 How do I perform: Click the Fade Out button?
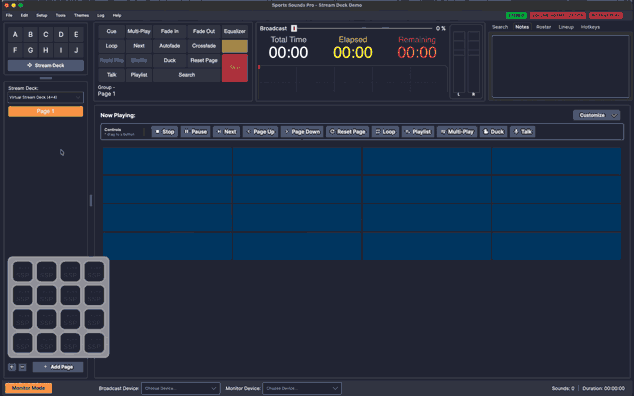[204, 31]
